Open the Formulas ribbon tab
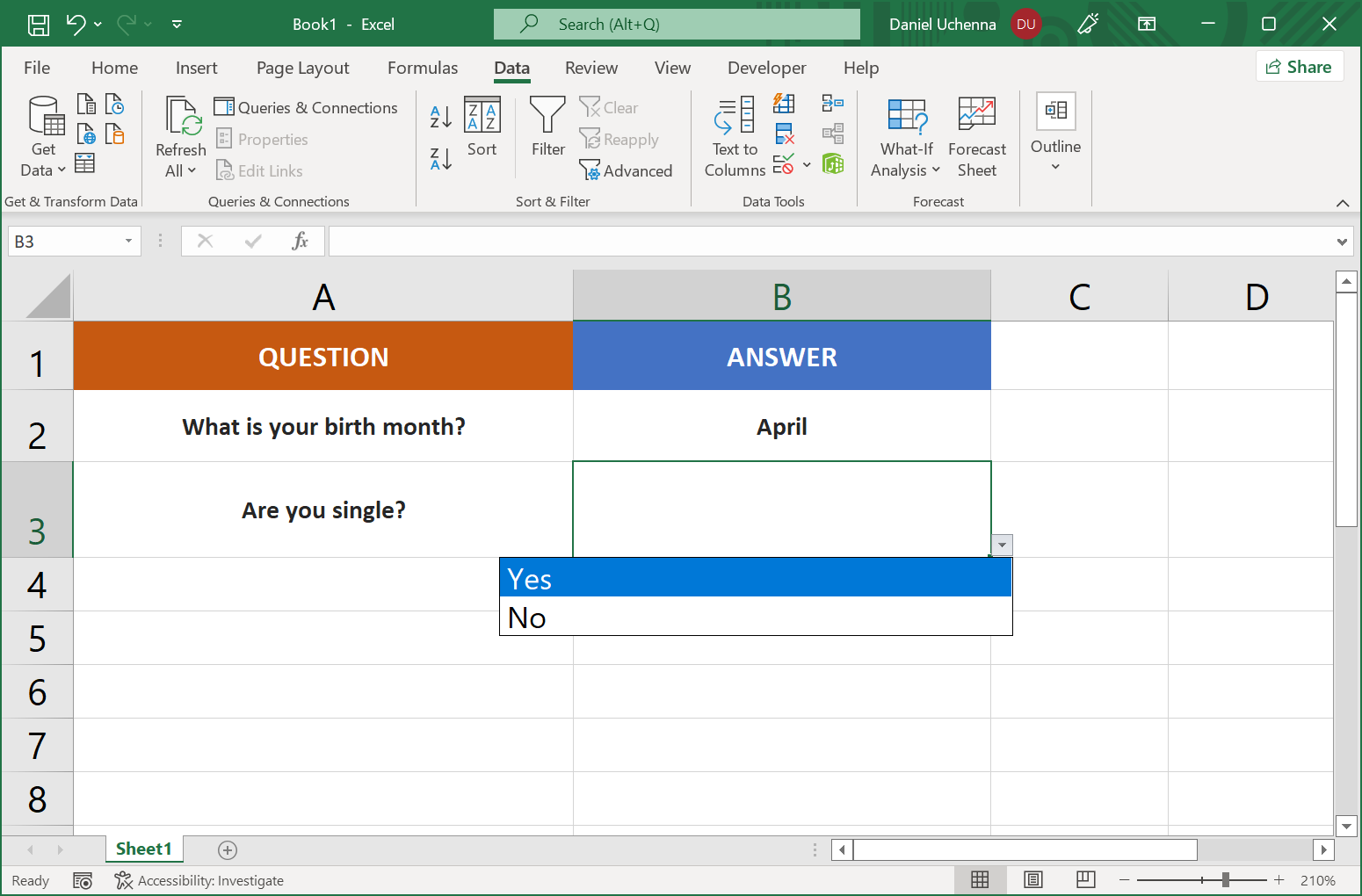 coord(423,68)
